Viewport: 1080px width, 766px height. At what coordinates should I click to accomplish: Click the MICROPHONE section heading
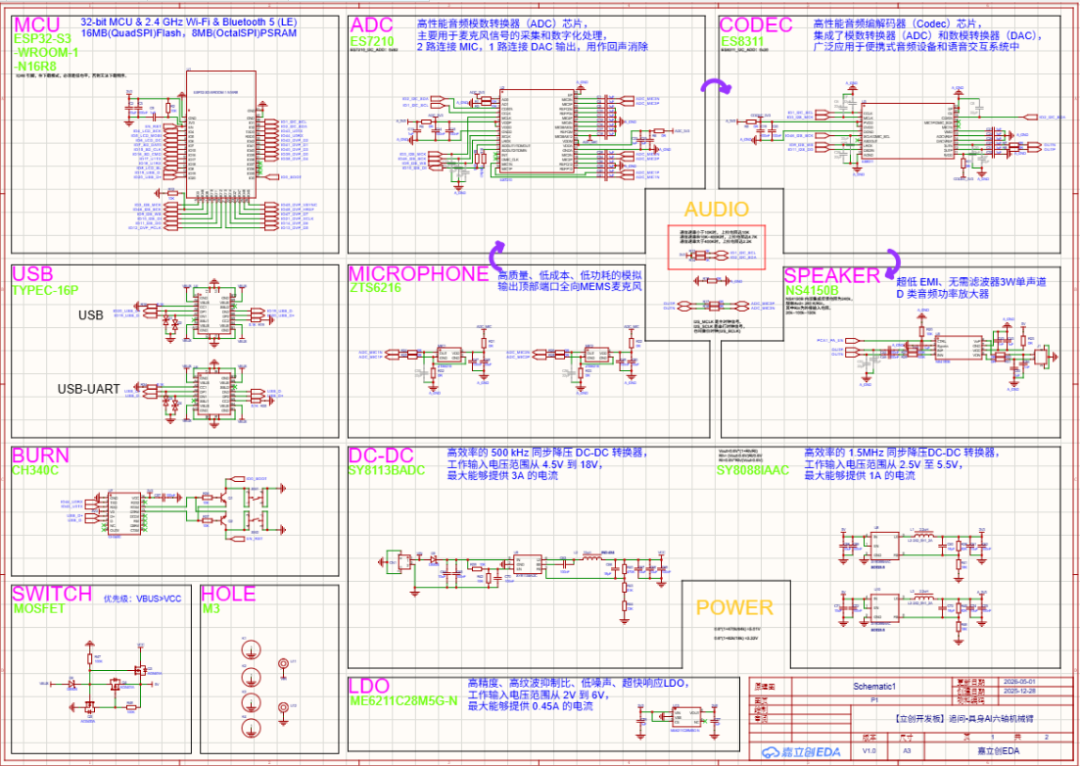coord(419,273)
